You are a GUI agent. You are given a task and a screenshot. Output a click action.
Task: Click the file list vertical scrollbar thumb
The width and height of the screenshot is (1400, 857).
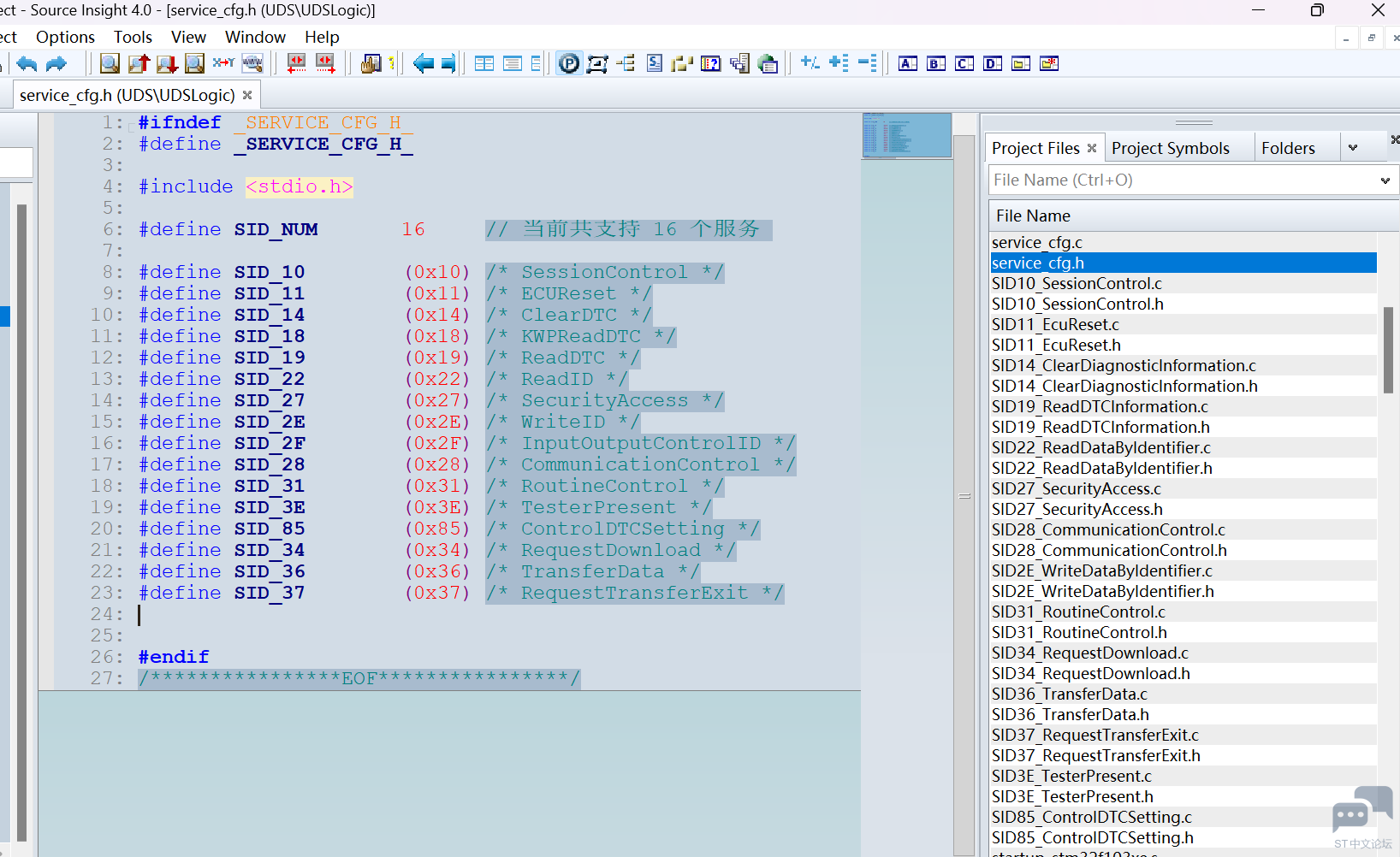click(1388, 350)
